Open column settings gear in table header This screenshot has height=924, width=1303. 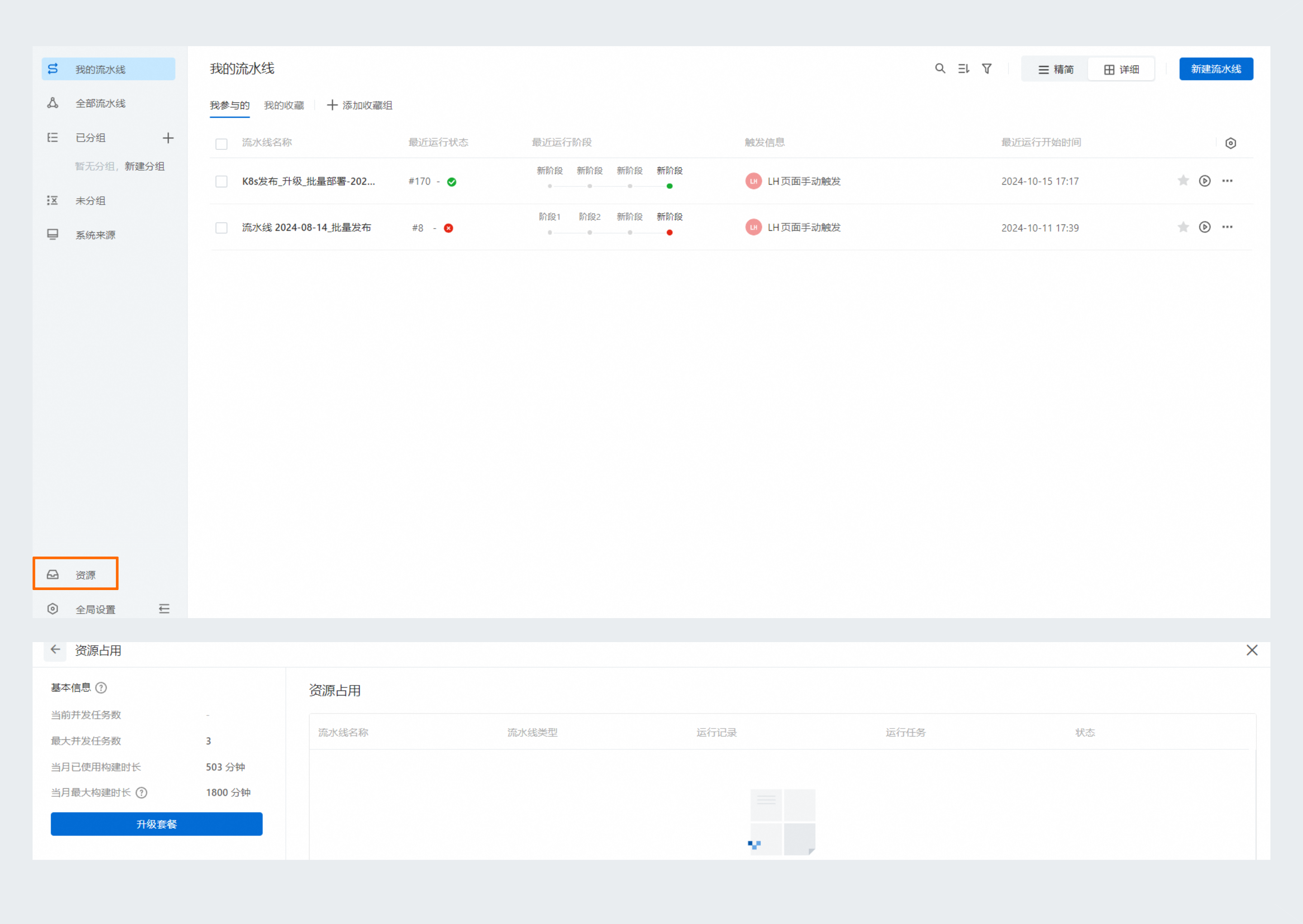1230,143
